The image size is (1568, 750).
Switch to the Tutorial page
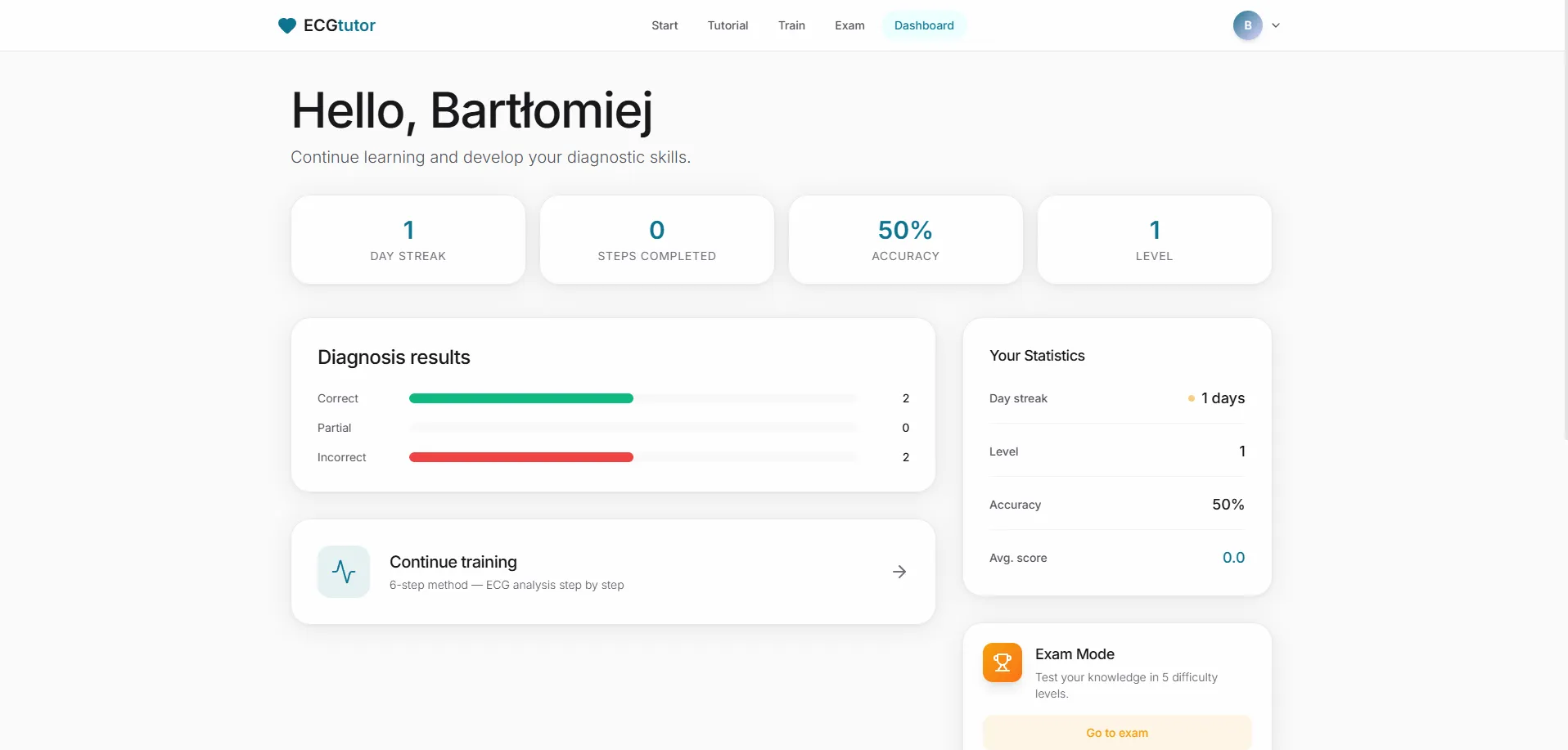[x=728, y=25]
